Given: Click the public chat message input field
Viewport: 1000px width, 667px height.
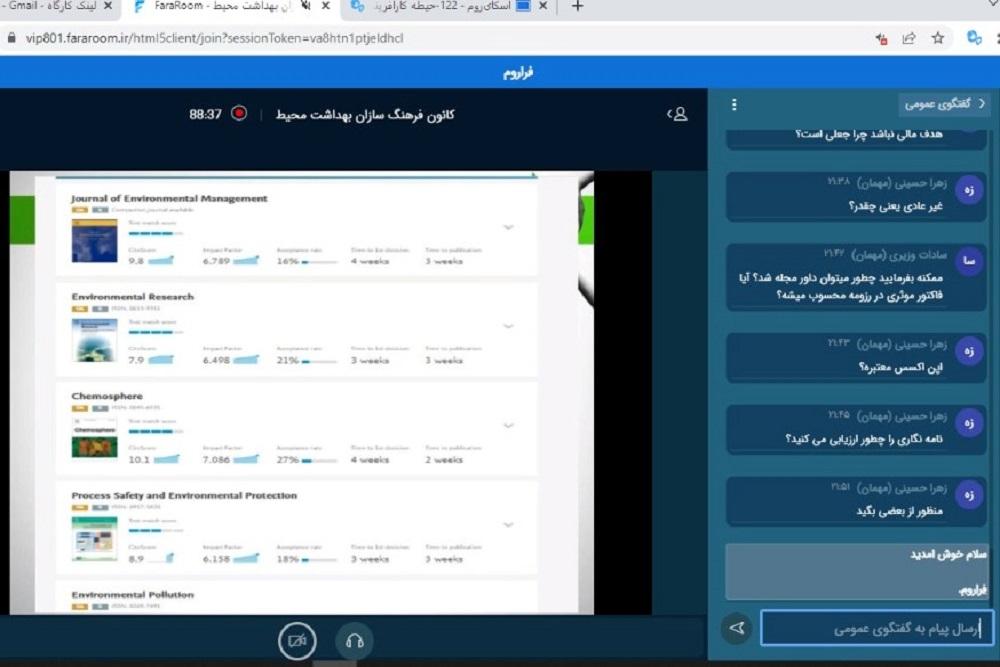Looking at the screenshot, I should click(876, 629).
